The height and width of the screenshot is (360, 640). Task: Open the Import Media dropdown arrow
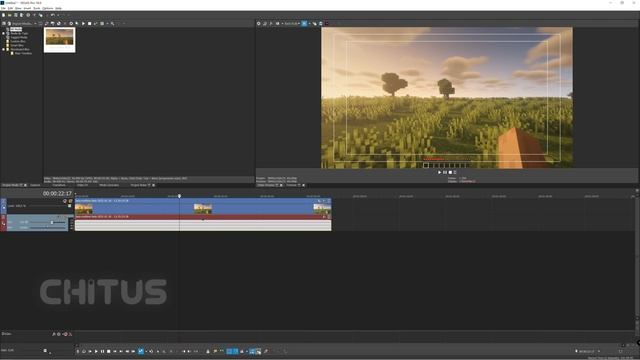pyautogui.click(x=35, y=24)
